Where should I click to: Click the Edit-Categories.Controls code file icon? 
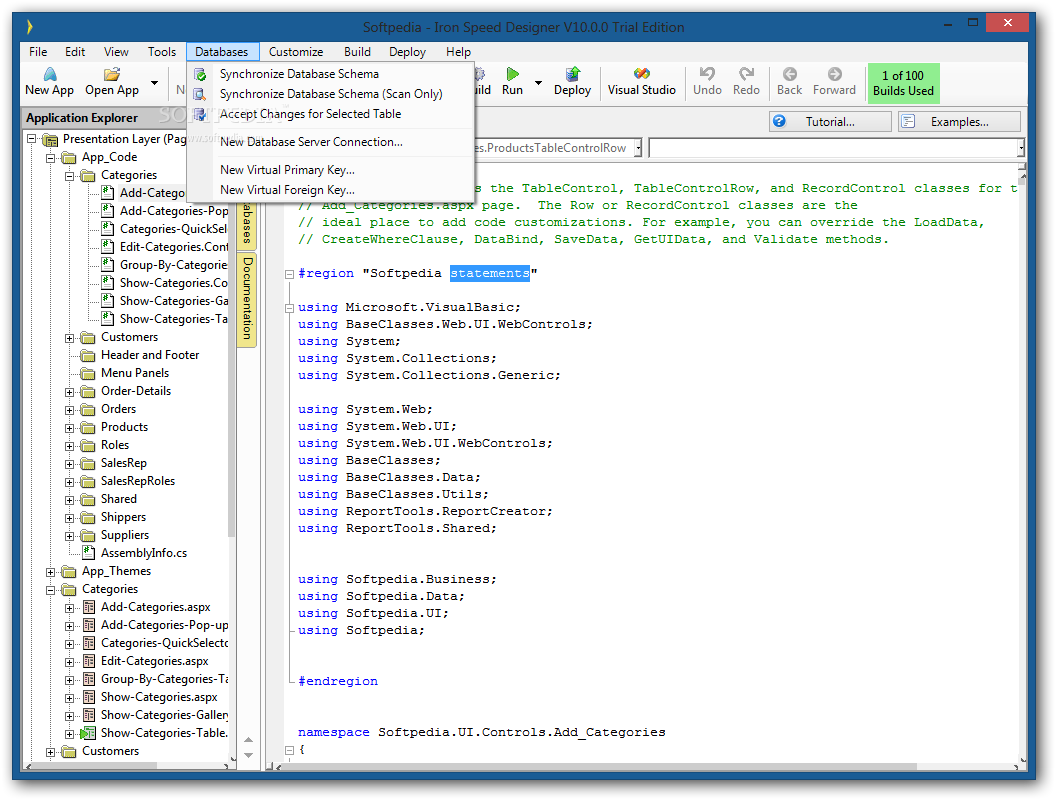pyautogui.click(x=107, y=246)
